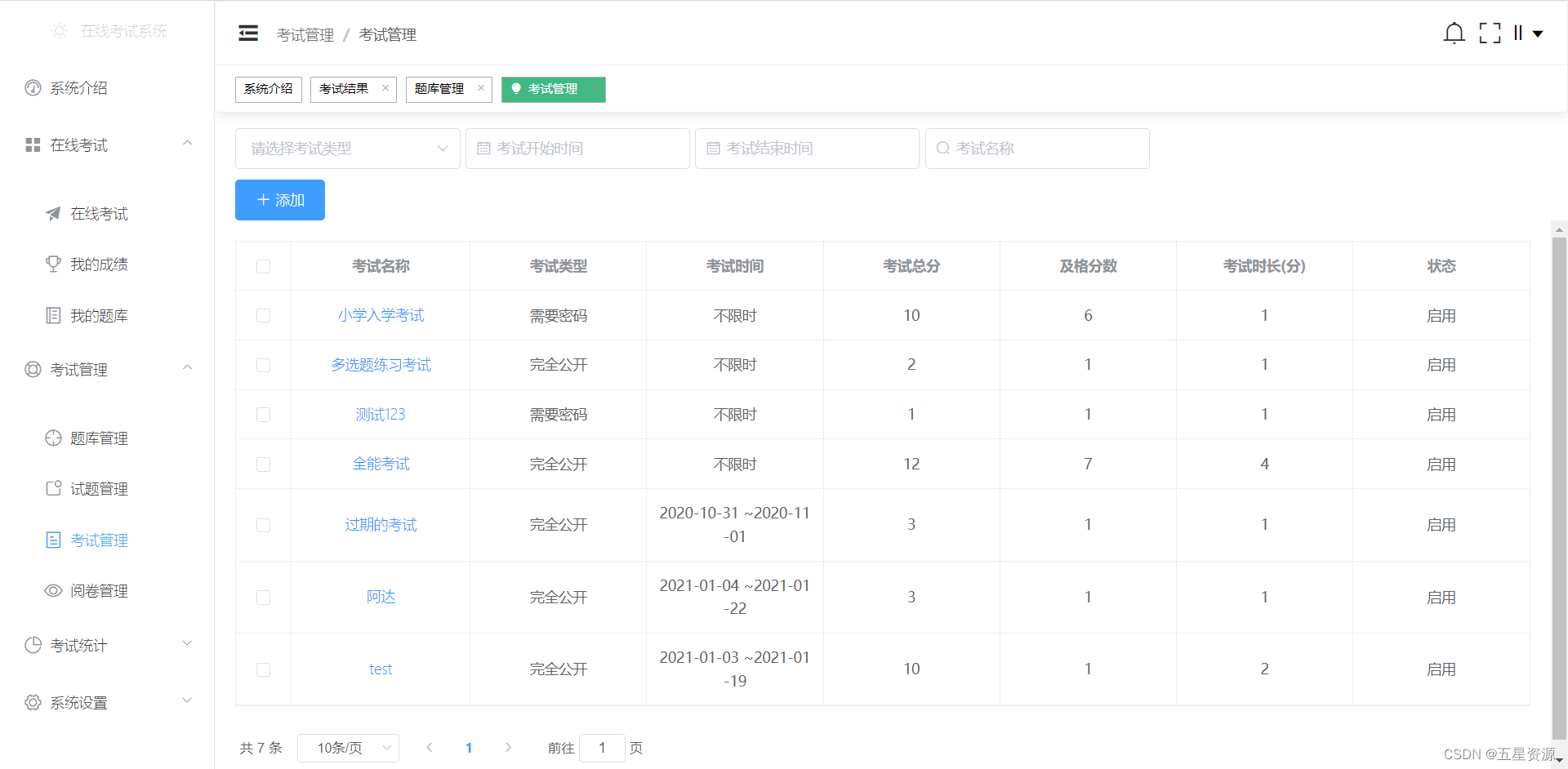Click the icon beside 试题管理
The height and width of the screenshot is (769, 1568).
tap(53, 488)
